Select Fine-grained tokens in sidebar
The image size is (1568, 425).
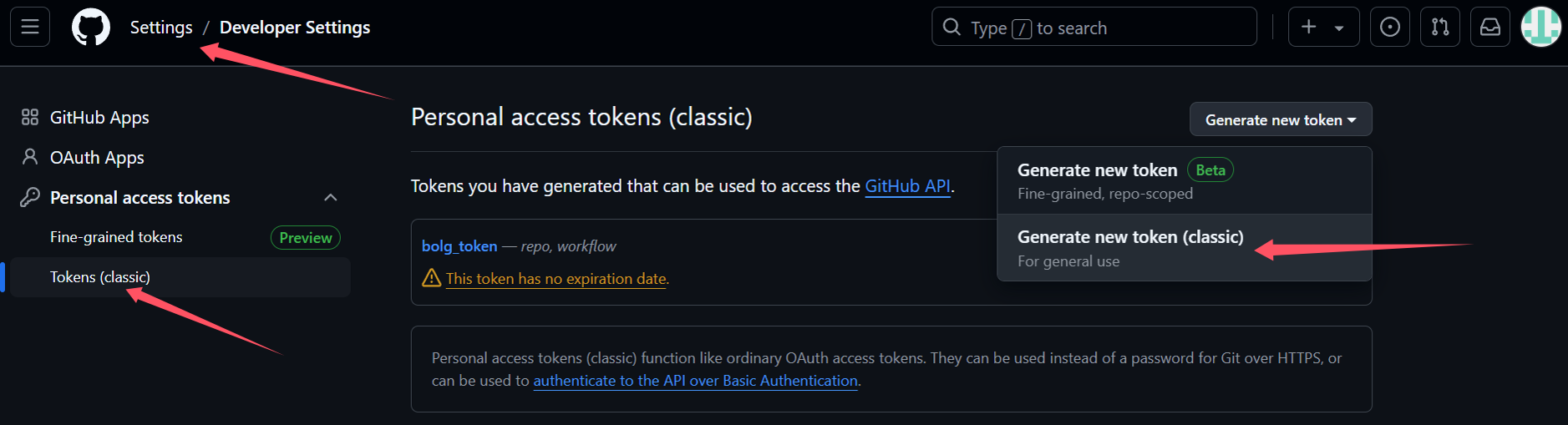tap(116, 237)
